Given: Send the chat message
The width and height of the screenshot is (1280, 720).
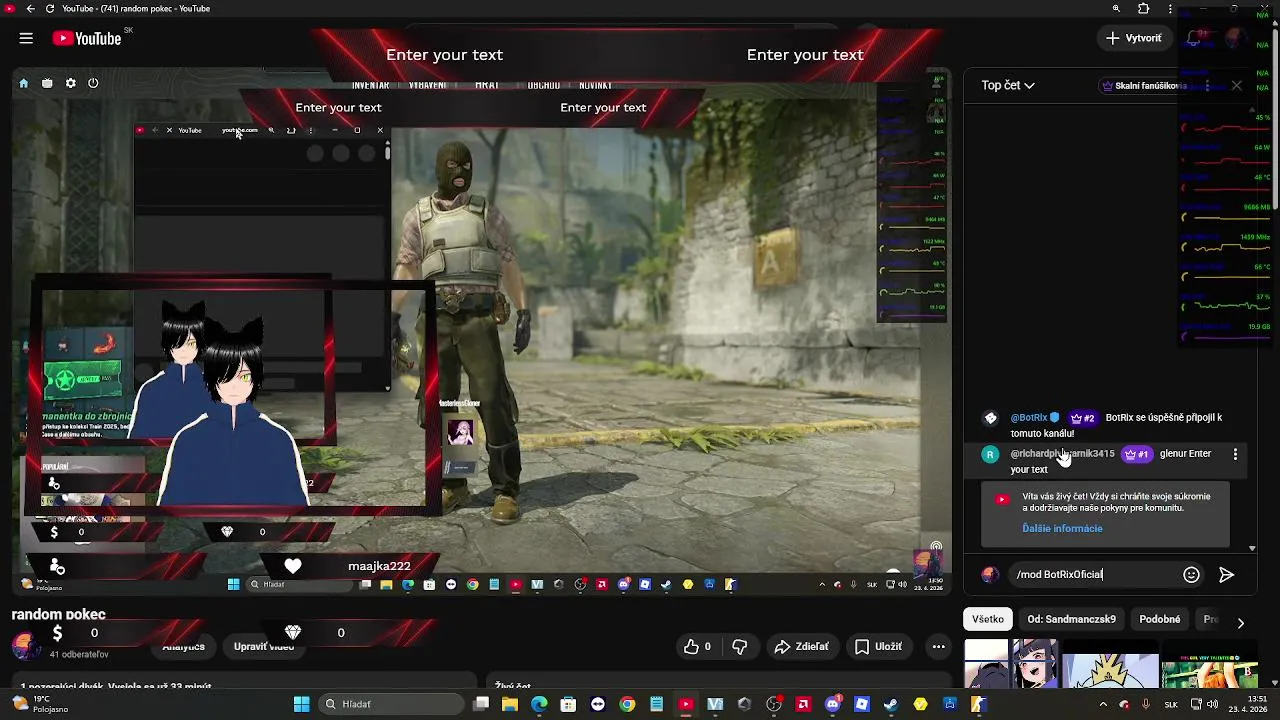Looking at the screenshot, I should (1227, 575).
